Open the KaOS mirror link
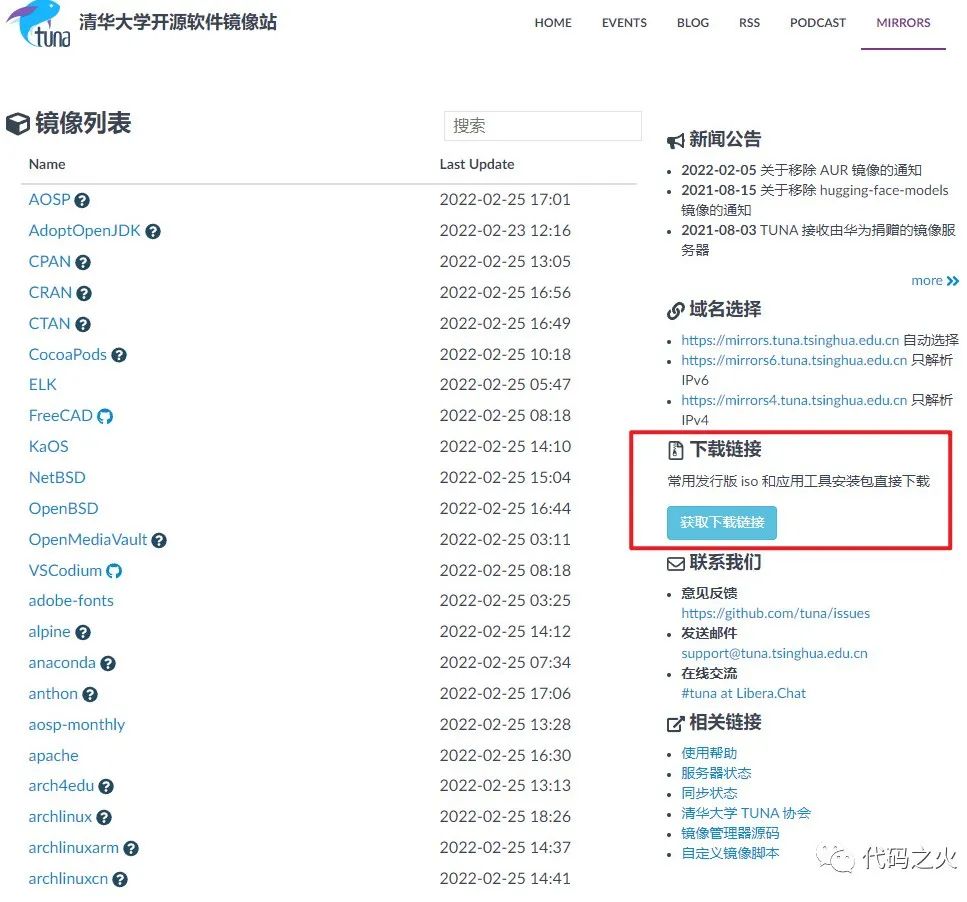The width and height of the screenshot is (967, 902). 48,446
